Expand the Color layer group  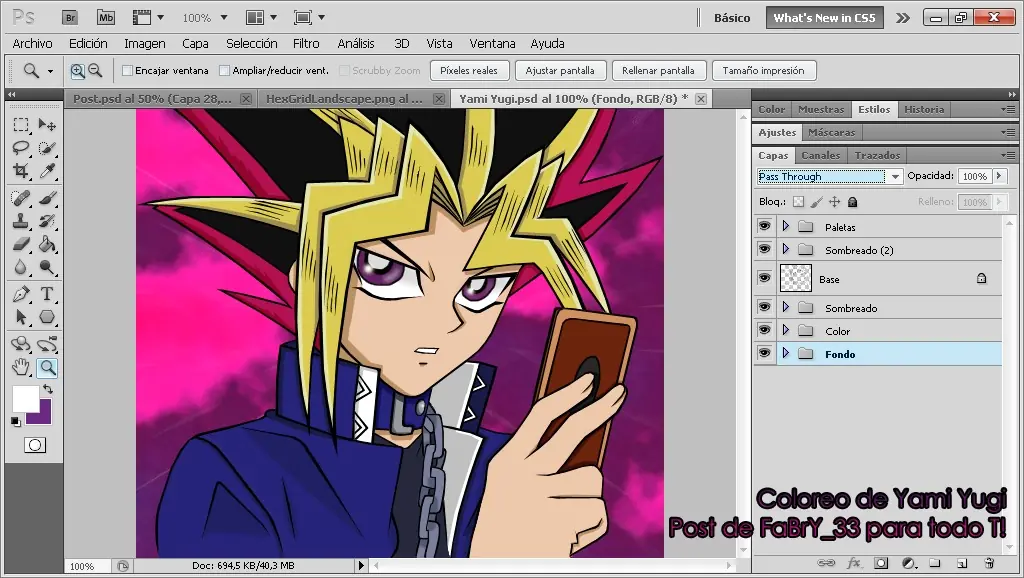(x=786, y=331)
